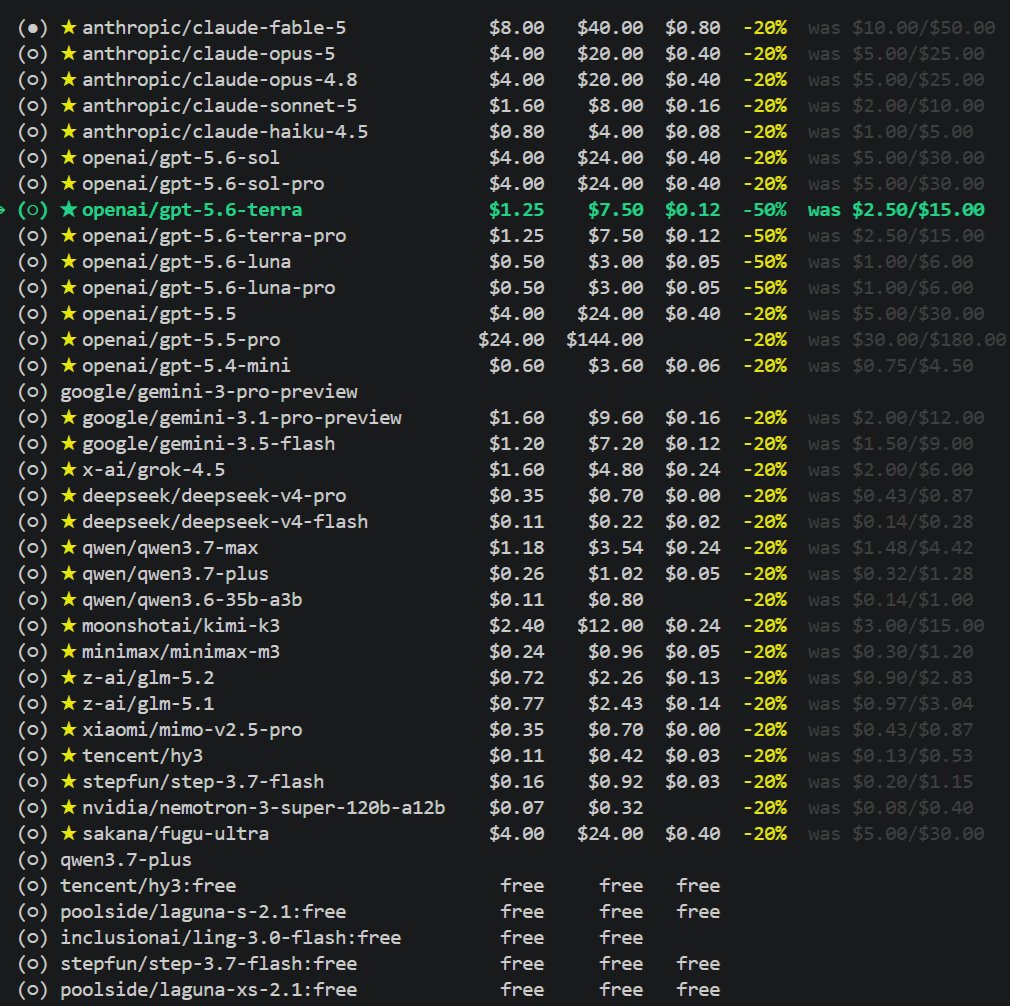Screen dimensions: 1010x1006
Task: Toggle favorite star for openai/gpt-5.6-luna-pro
Action: tap(68, 287)
